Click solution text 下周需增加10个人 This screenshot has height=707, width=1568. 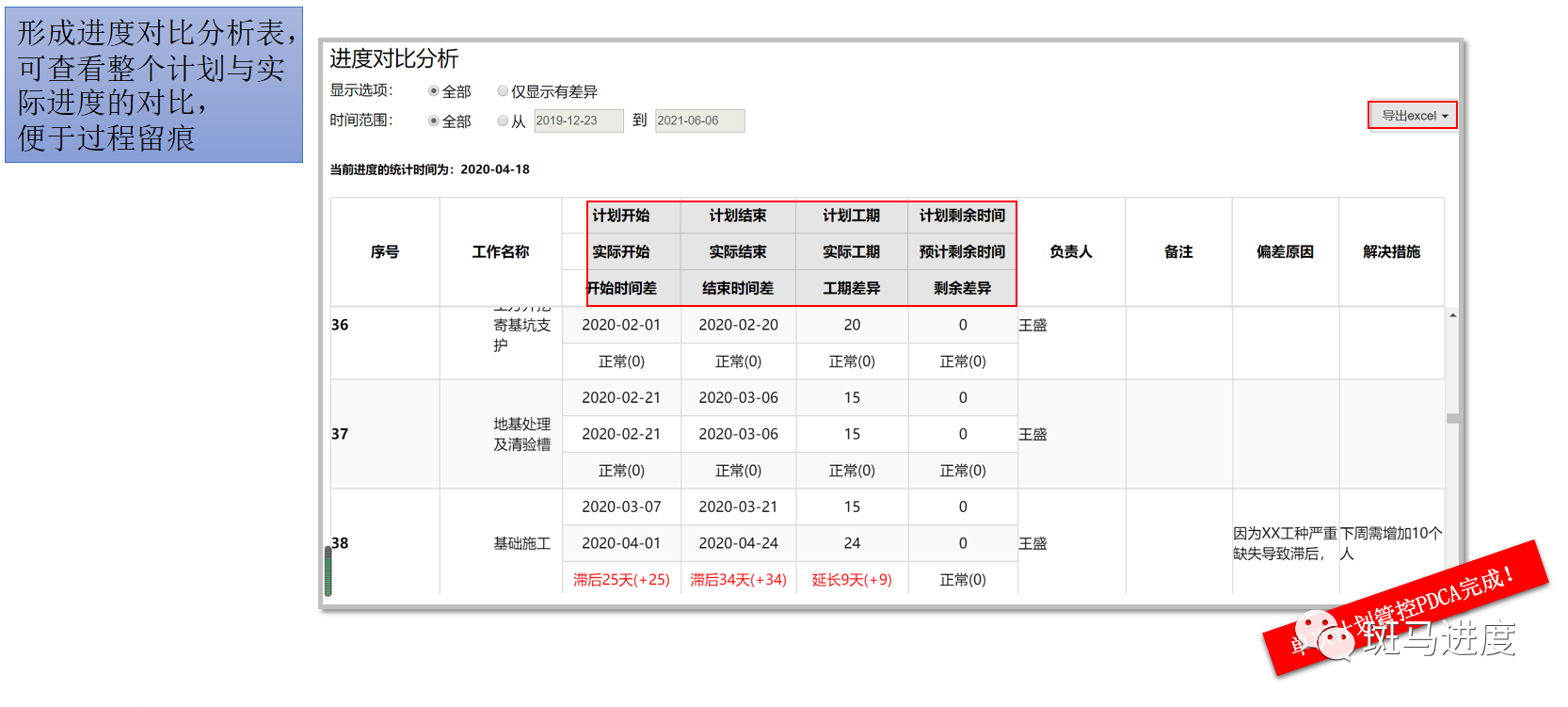[1391, 543]
